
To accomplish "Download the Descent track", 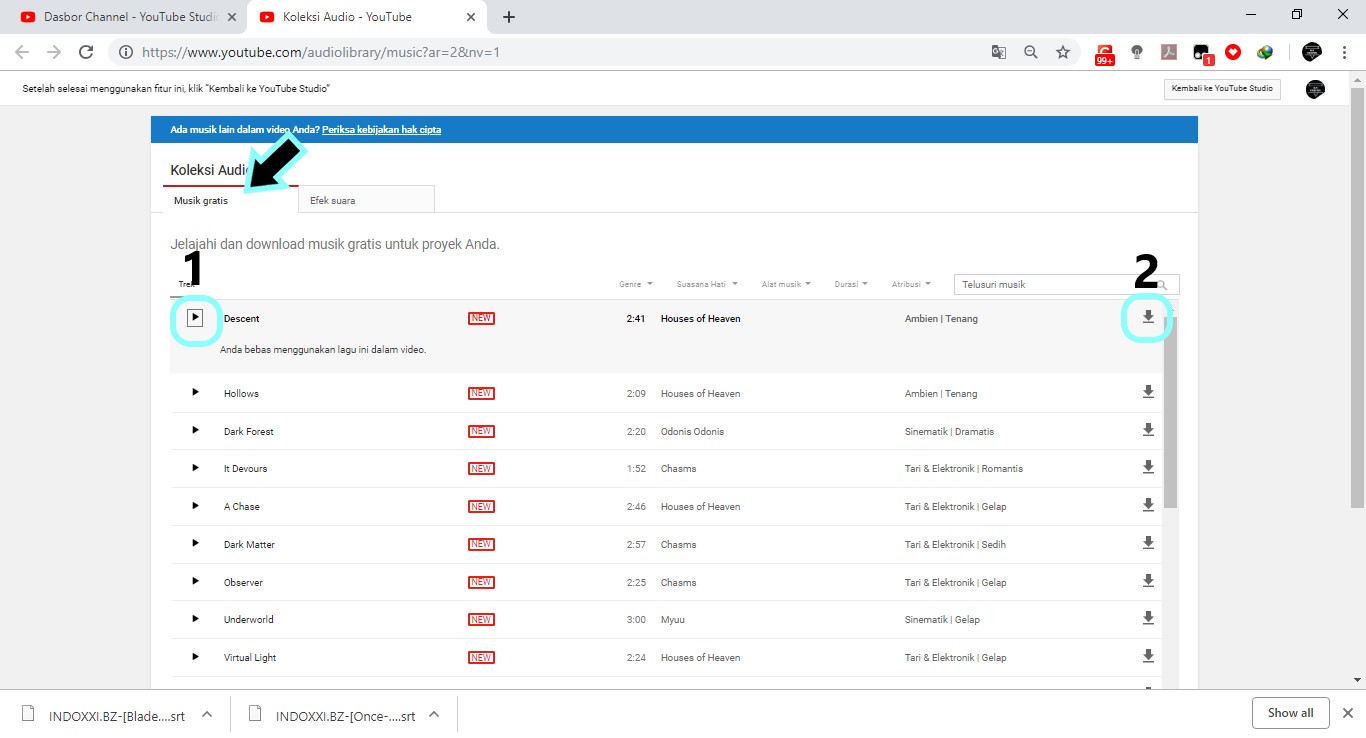I will tap(1148, 317).
